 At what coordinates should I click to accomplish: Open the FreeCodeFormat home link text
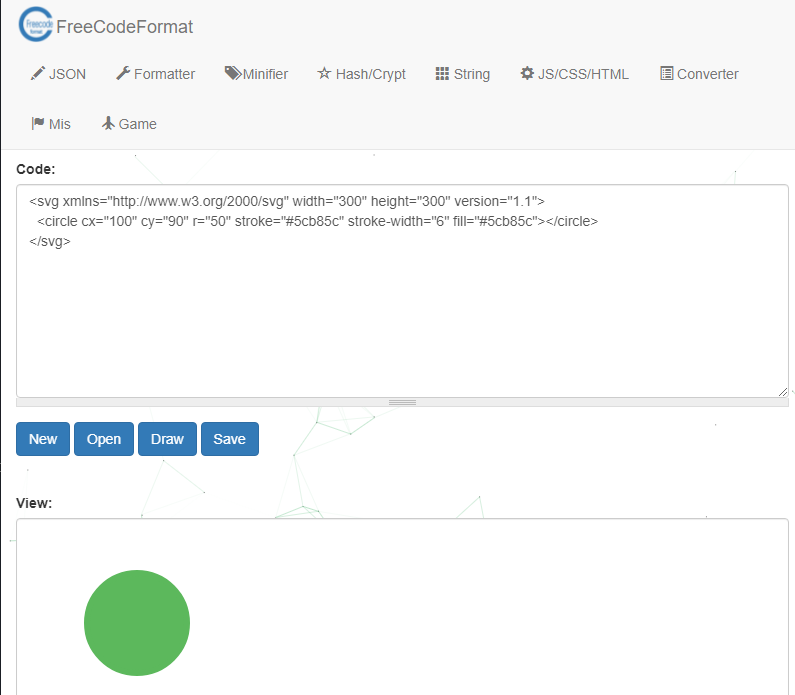coord(124,27)
